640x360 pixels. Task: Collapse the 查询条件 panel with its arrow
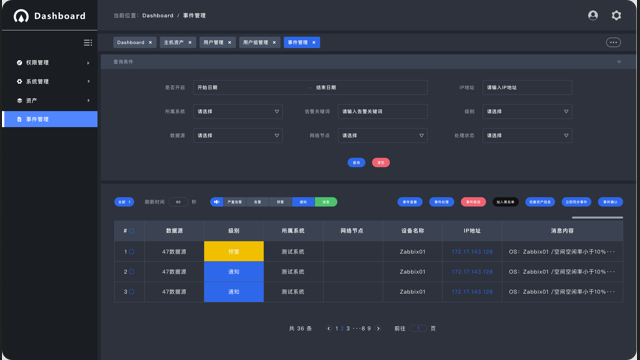point(619,62)
